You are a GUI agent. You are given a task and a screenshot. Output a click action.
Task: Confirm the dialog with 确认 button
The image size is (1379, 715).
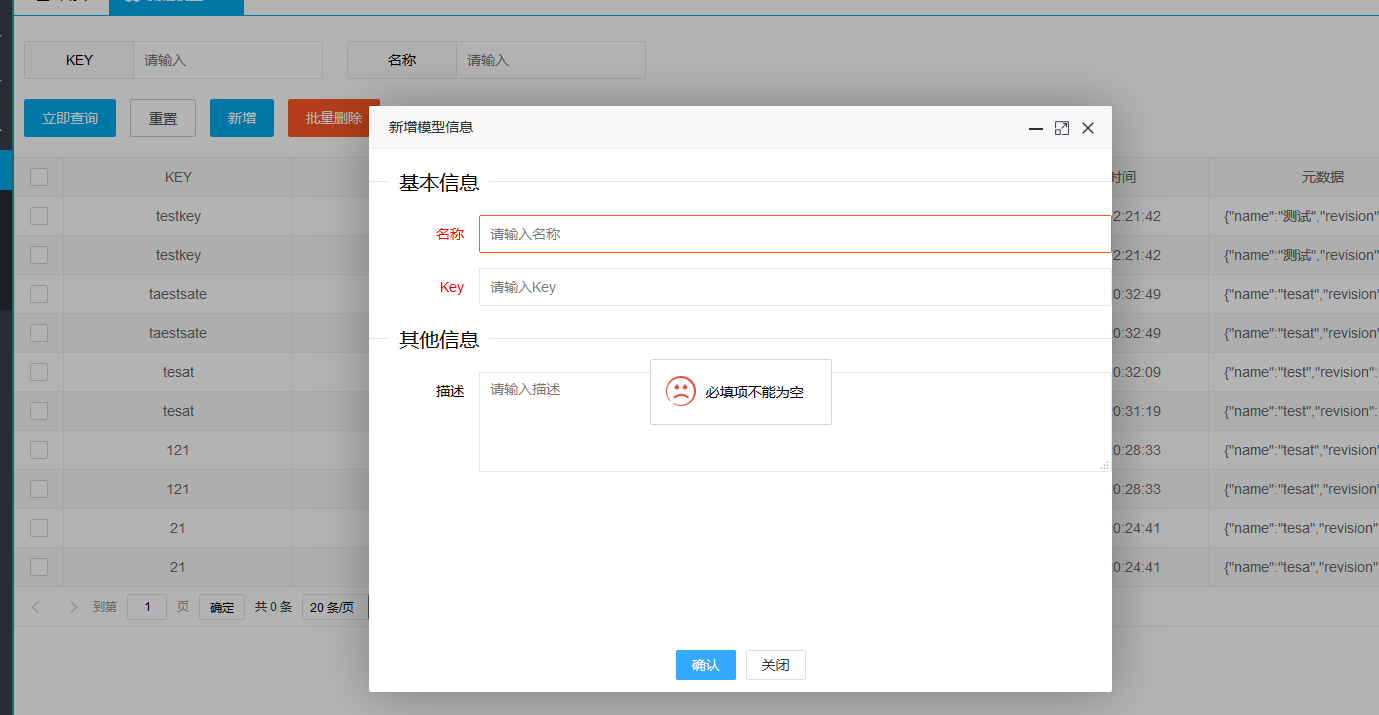[705, 664]
